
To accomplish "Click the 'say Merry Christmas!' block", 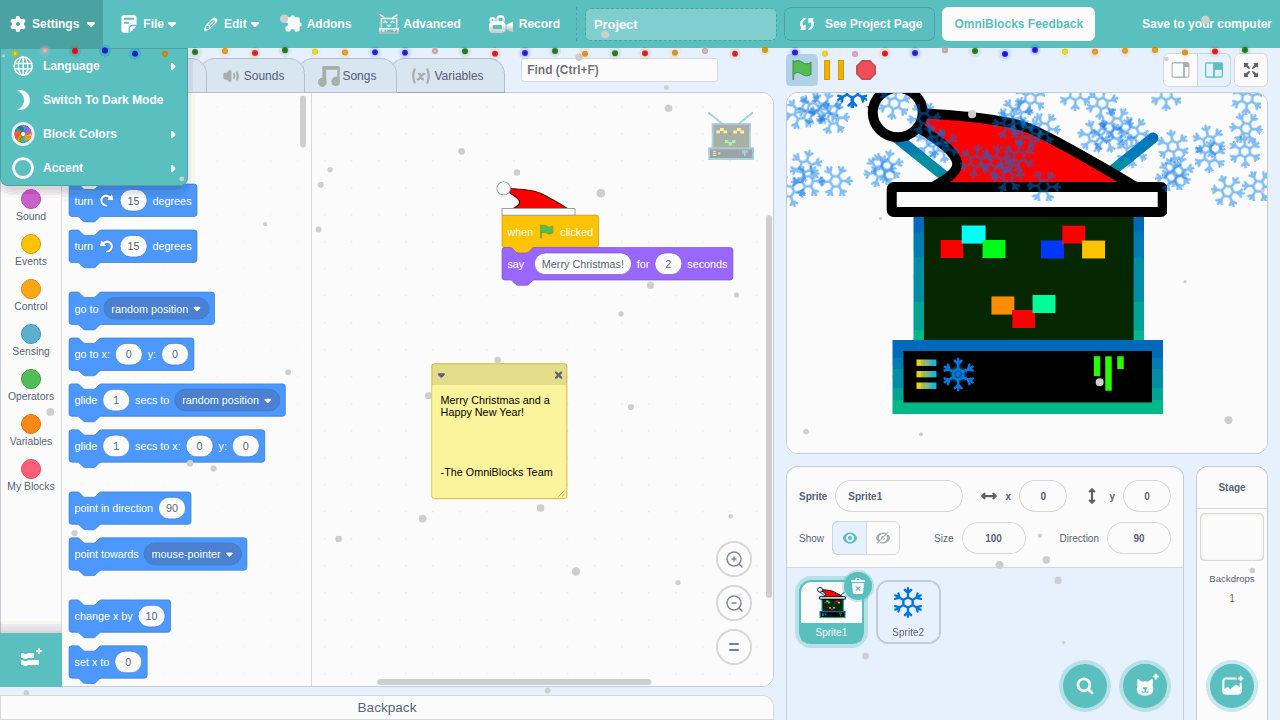I will (617, 265).
